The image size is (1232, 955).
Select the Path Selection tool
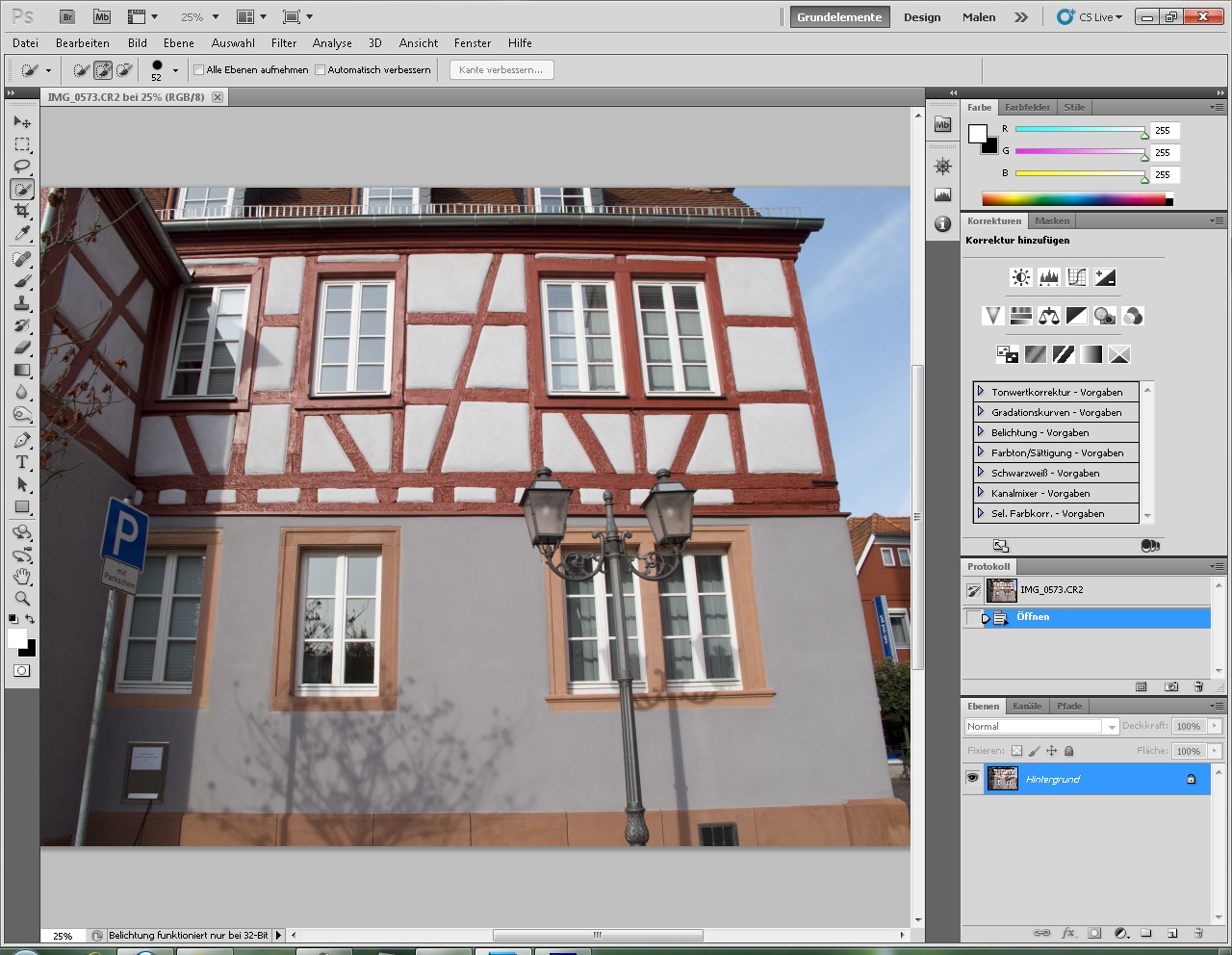point(22,484)
